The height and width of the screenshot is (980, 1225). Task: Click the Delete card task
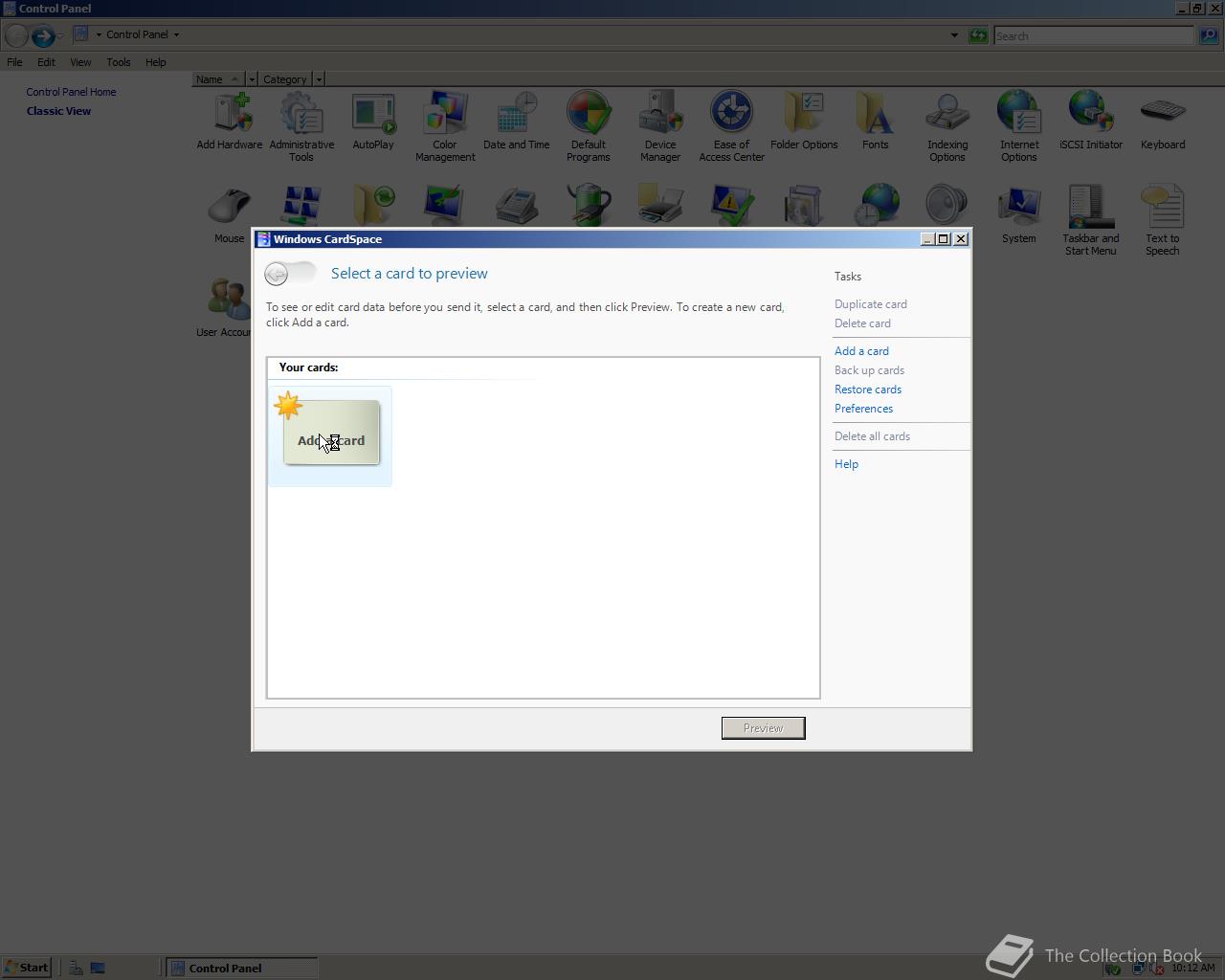[862, 323]
